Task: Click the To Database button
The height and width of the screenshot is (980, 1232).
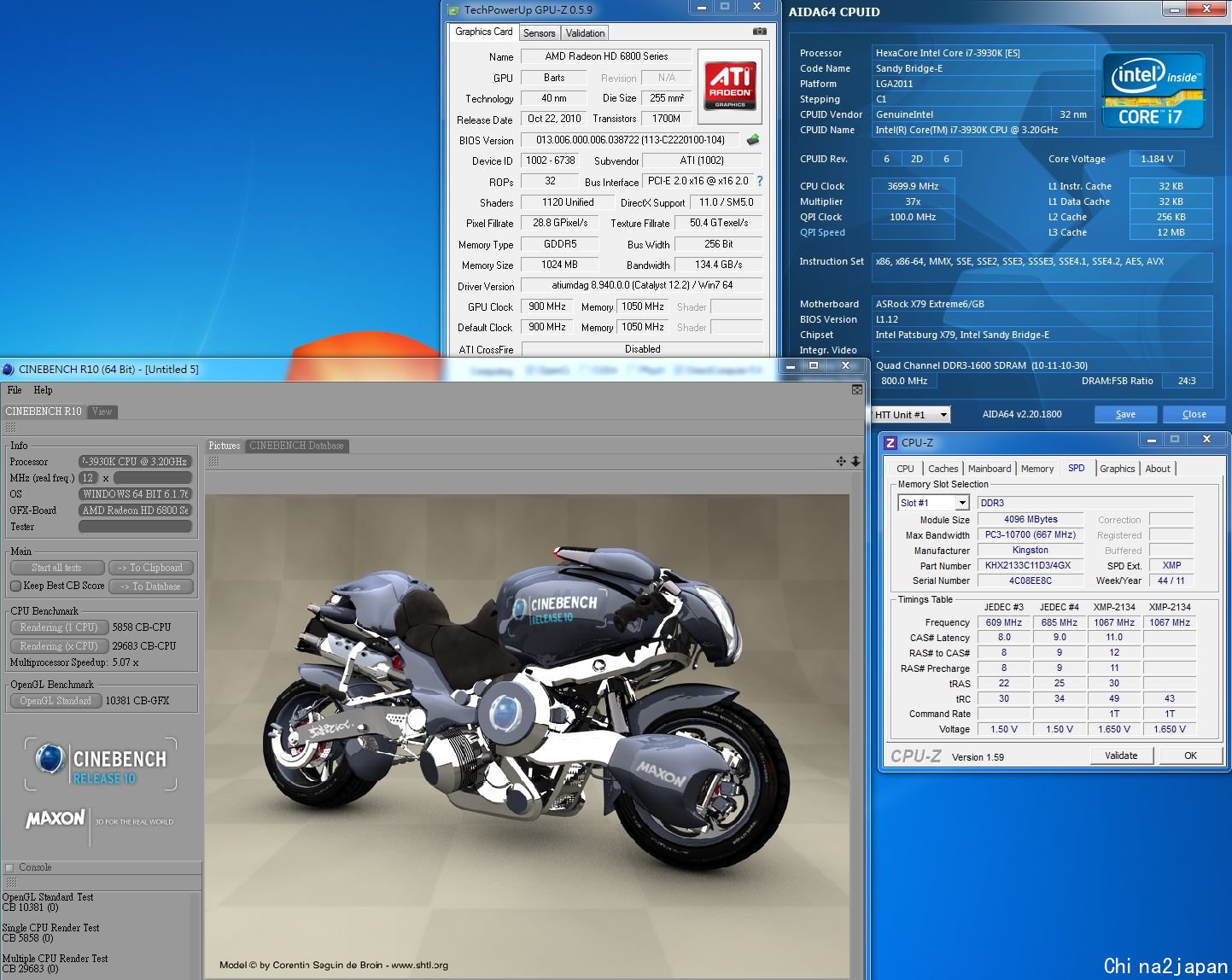Action: (151, 586)
